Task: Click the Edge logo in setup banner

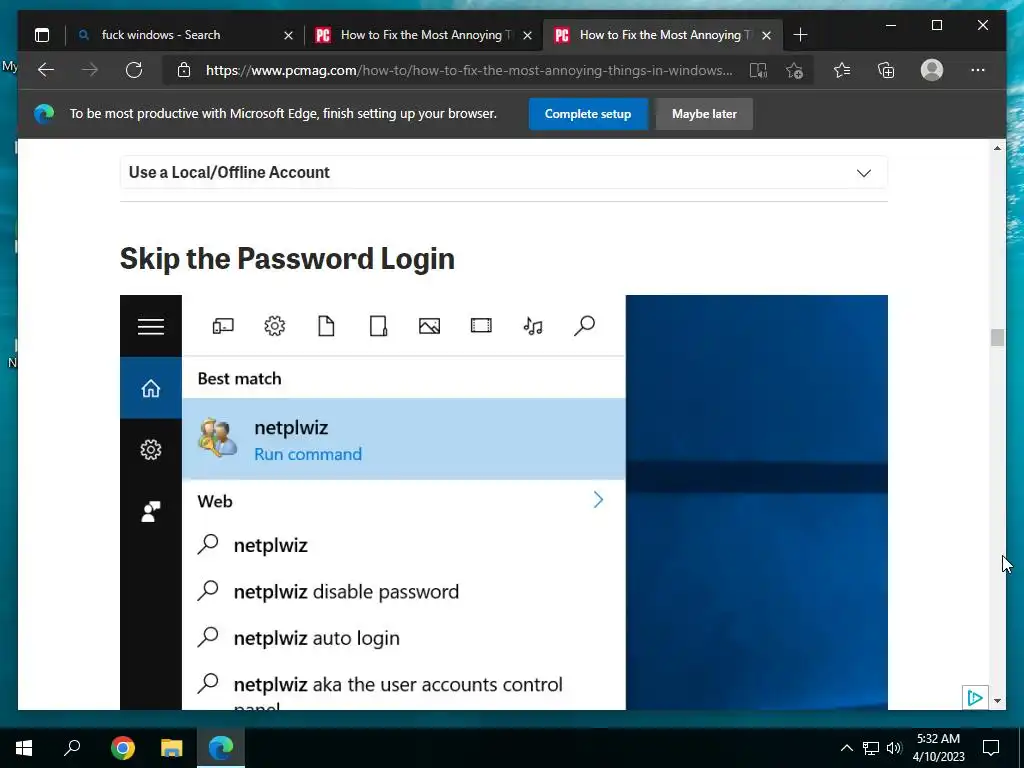Action: pyautogui.click(x=44, y=114)
